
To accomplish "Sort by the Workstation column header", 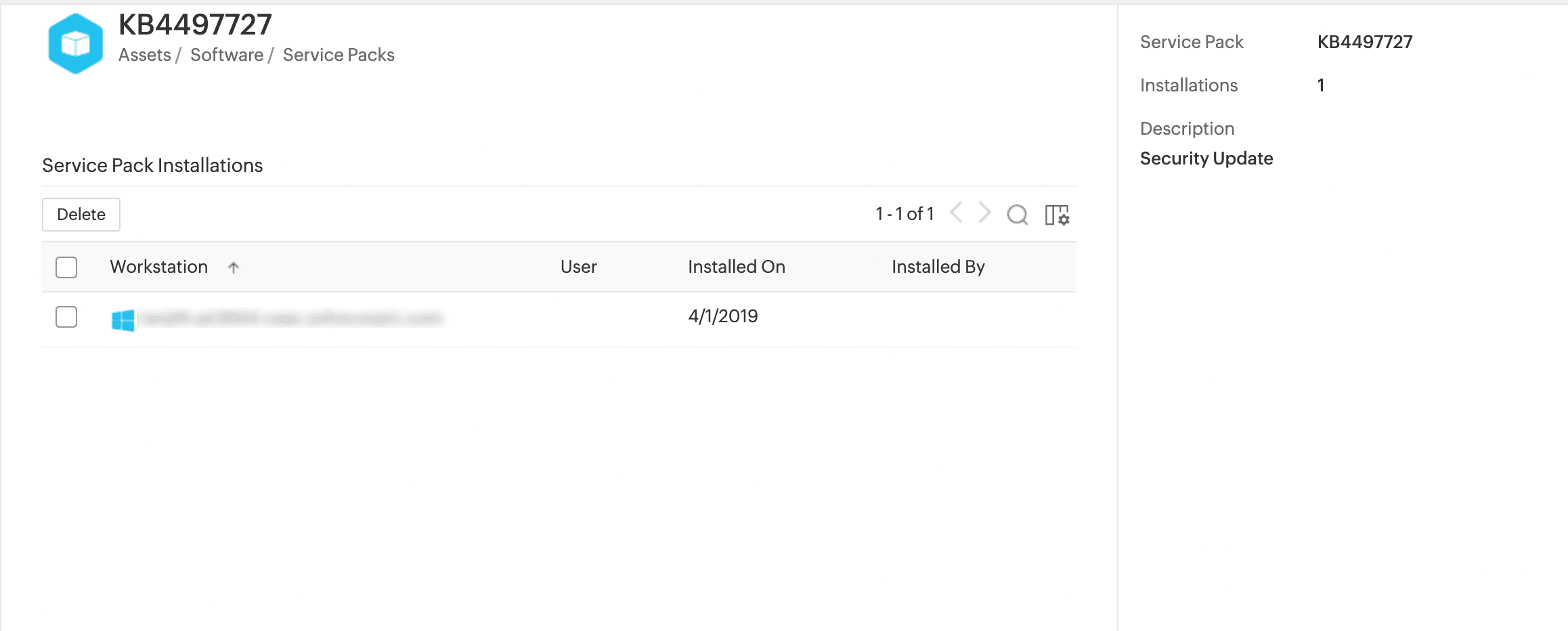I will [x=158, y=267].
